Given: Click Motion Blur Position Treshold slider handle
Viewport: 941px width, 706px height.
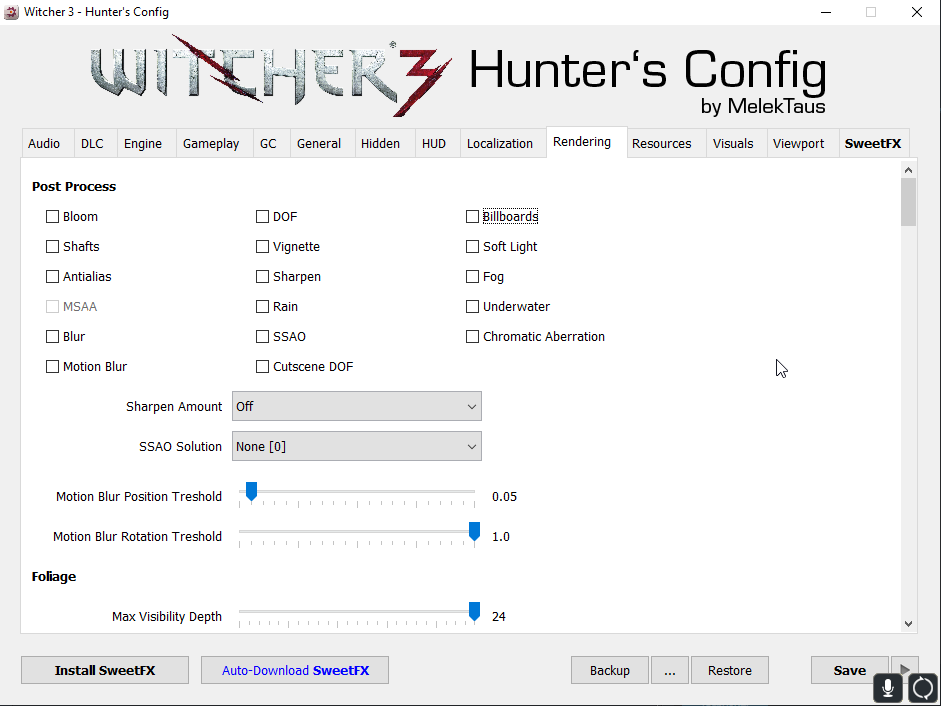Looking at the screenshot, I should (x=251, y=491).
